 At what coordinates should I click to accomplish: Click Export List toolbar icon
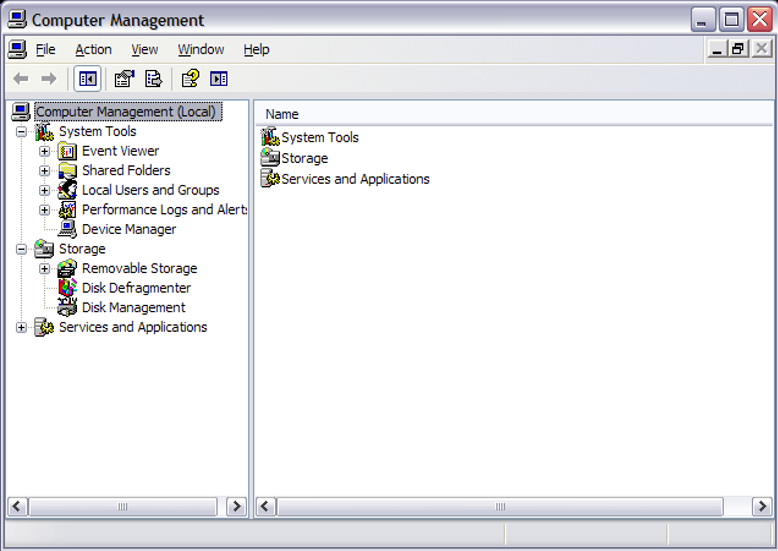tap(153, 78)
